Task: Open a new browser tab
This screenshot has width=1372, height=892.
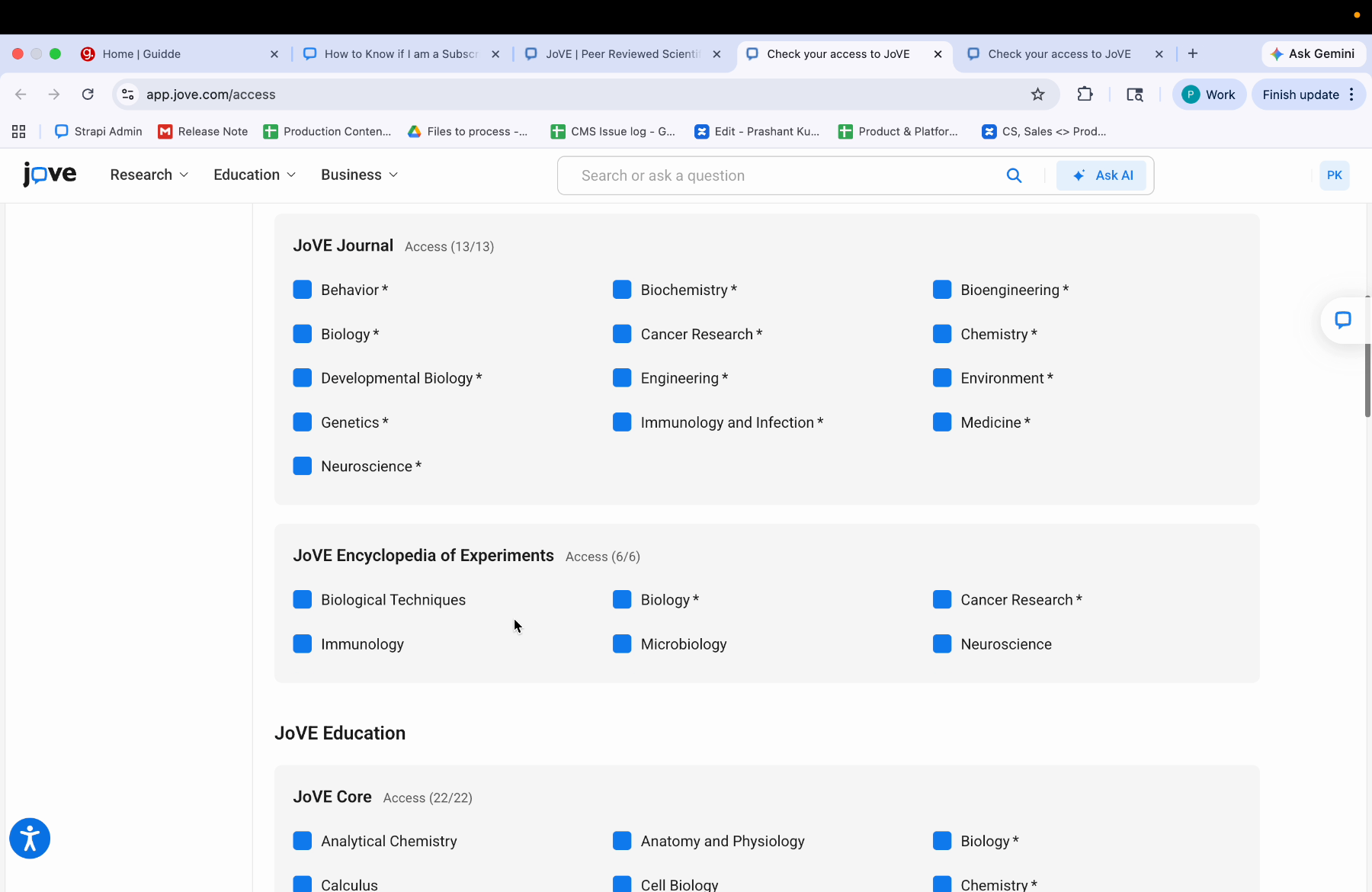Action: (1193, 53)
